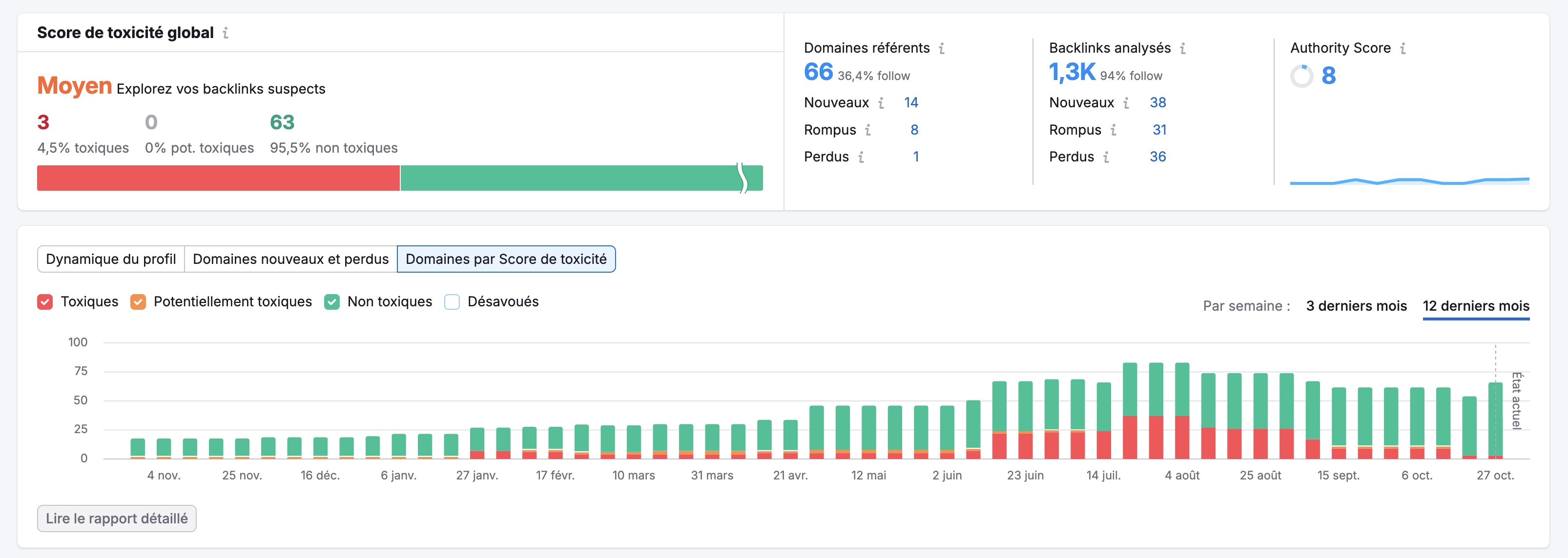The image size is (1568, 558).
Task: Uncheck the Non toxiques checkbox
Action: coord(332,302)
